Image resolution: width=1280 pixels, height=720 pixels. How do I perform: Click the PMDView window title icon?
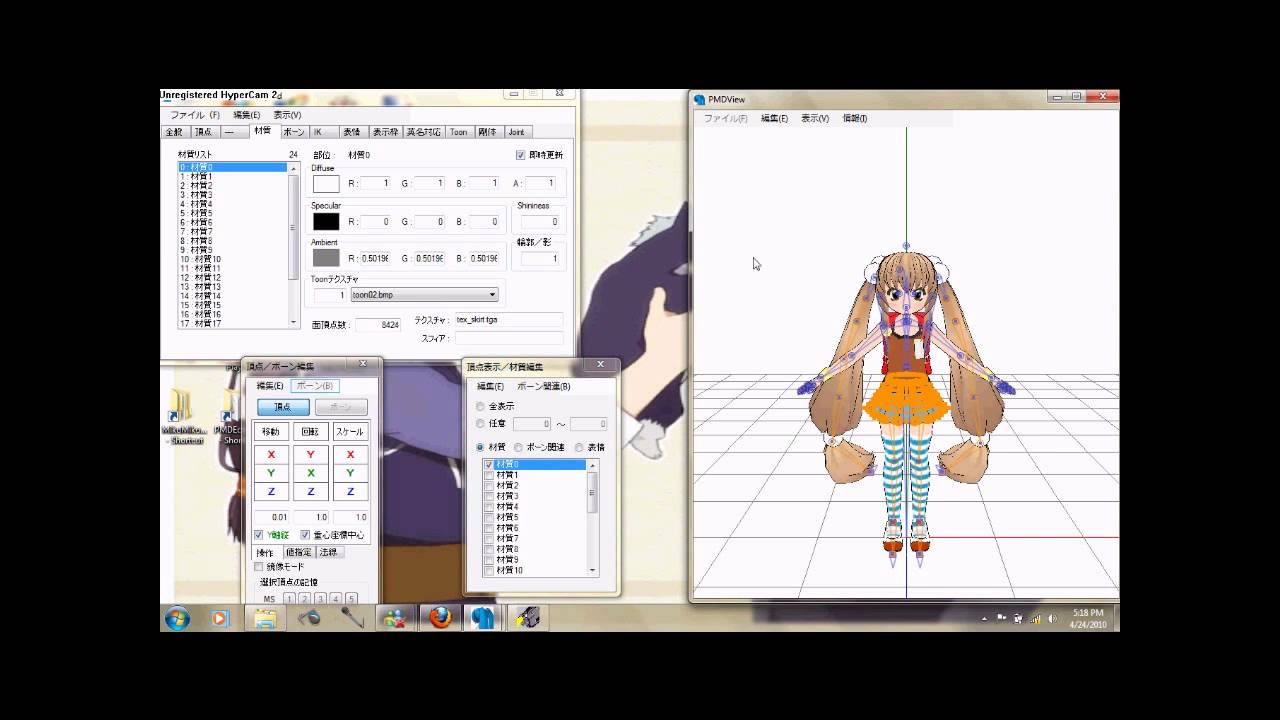point(700,99)
